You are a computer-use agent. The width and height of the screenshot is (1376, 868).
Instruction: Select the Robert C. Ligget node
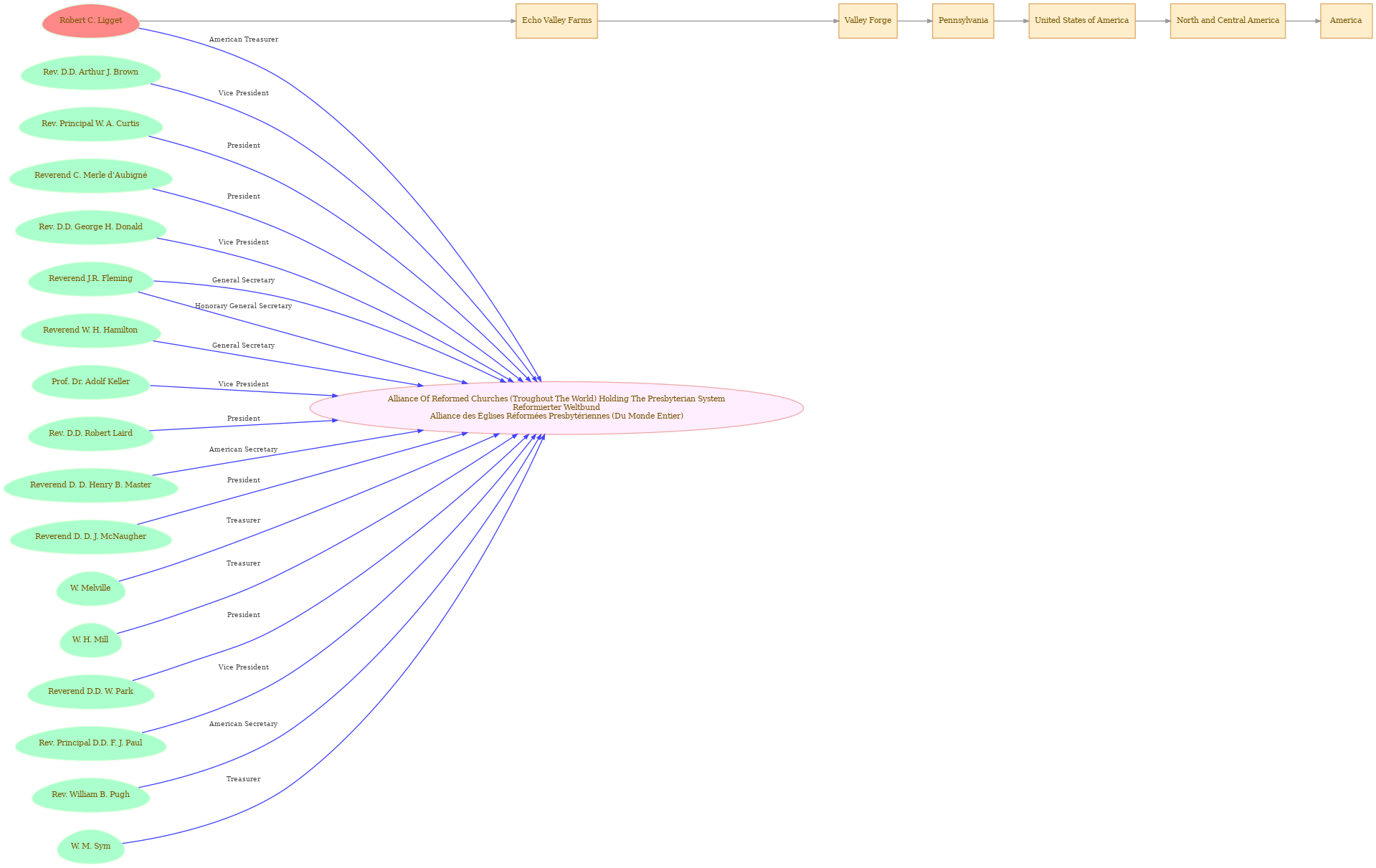[x=91, y=21]
